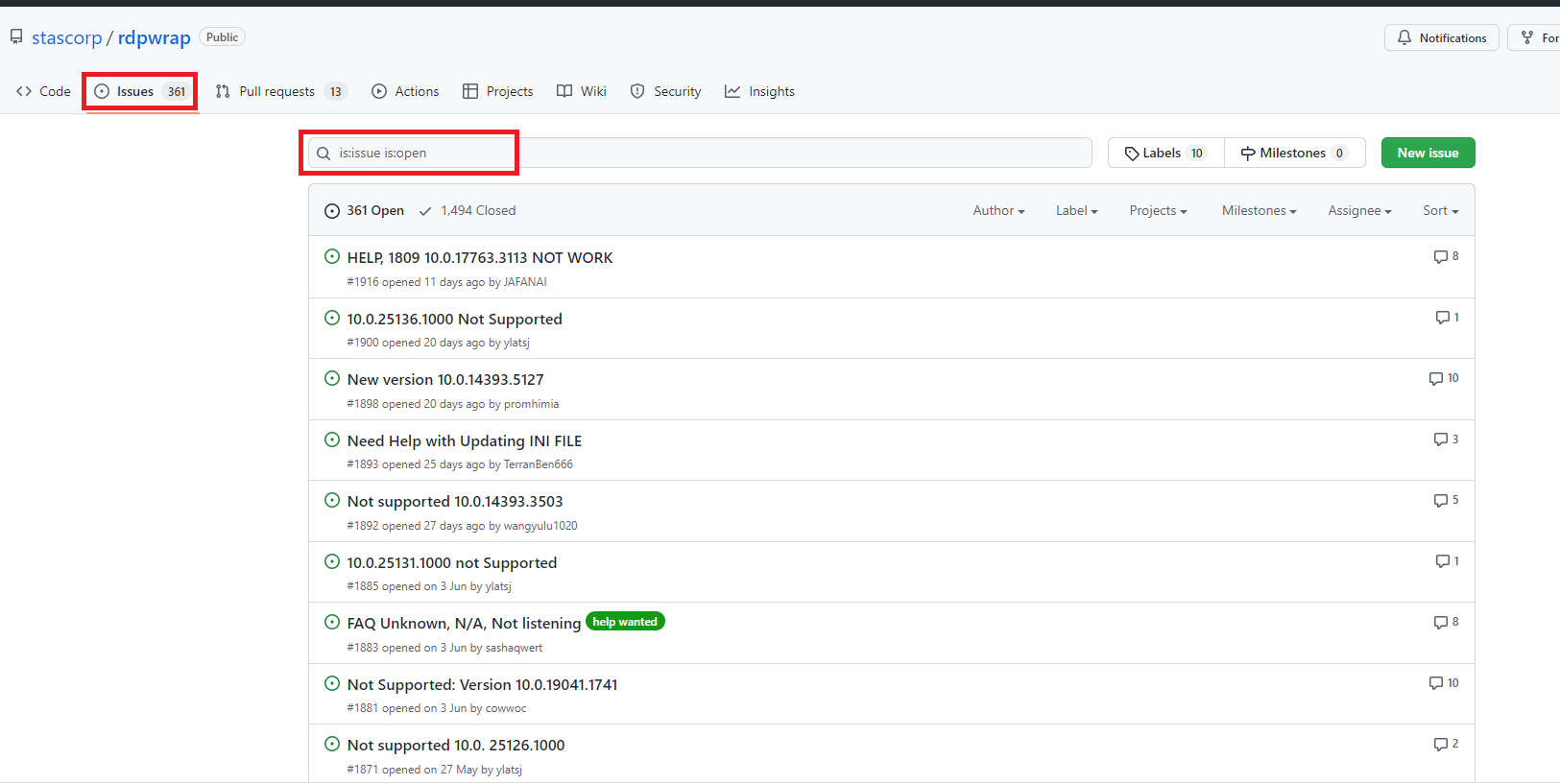Open the Security tab

pyautogui.click(x=665, y=91)
